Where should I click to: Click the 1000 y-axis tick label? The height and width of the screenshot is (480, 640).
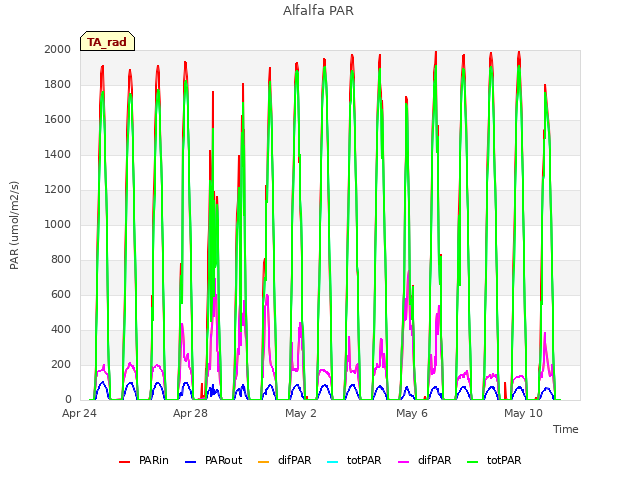point(58,224)
